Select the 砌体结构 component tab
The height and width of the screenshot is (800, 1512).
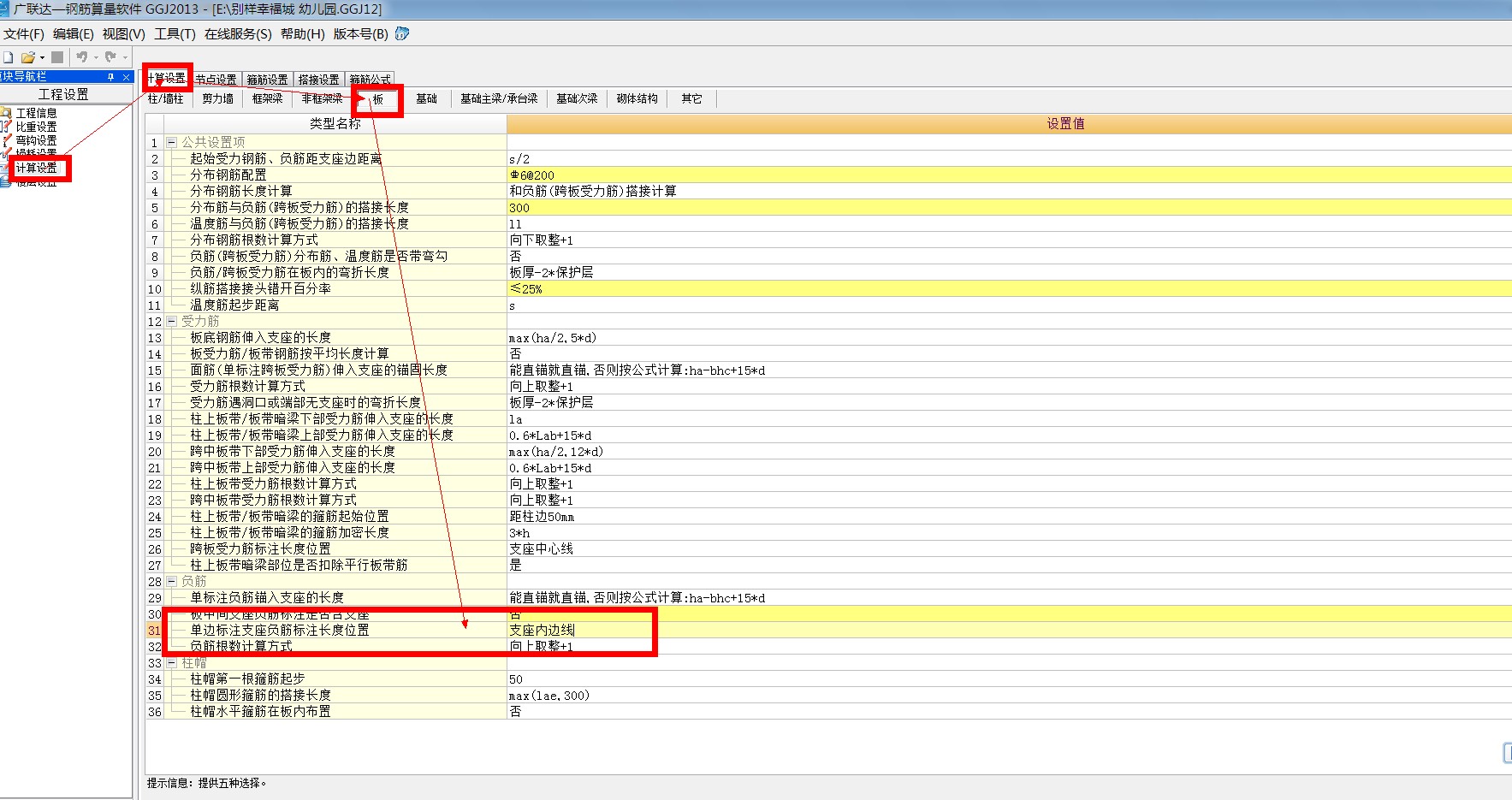(x=637, y=98)
